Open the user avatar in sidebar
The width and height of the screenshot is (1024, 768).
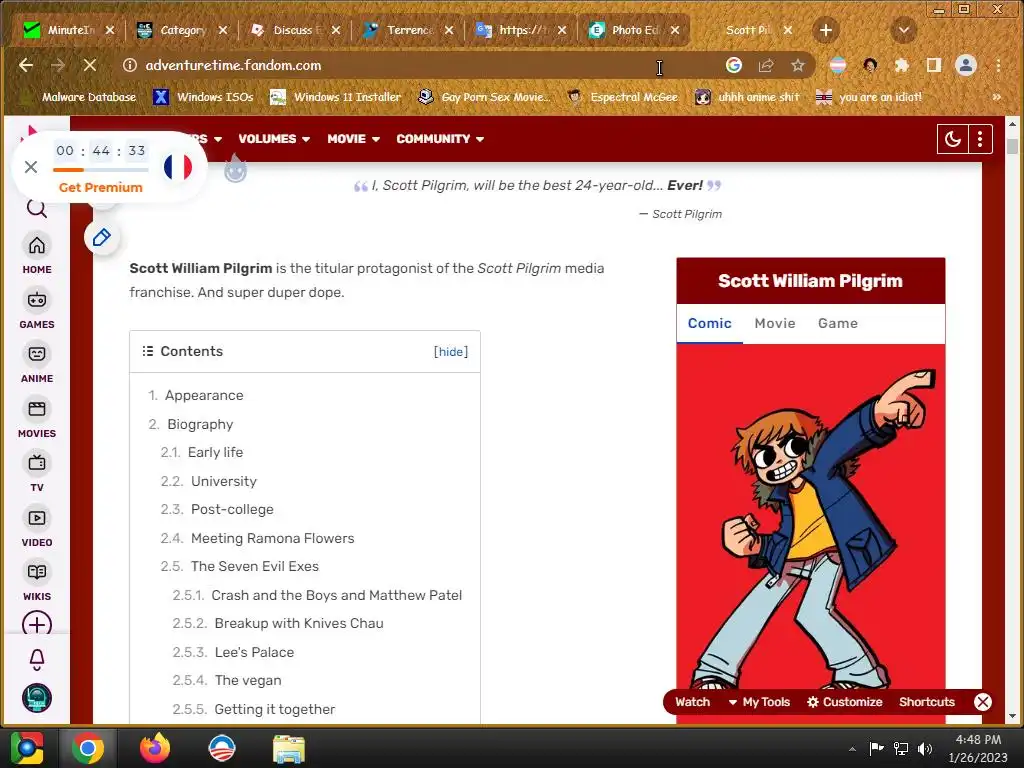pos(37,698)
